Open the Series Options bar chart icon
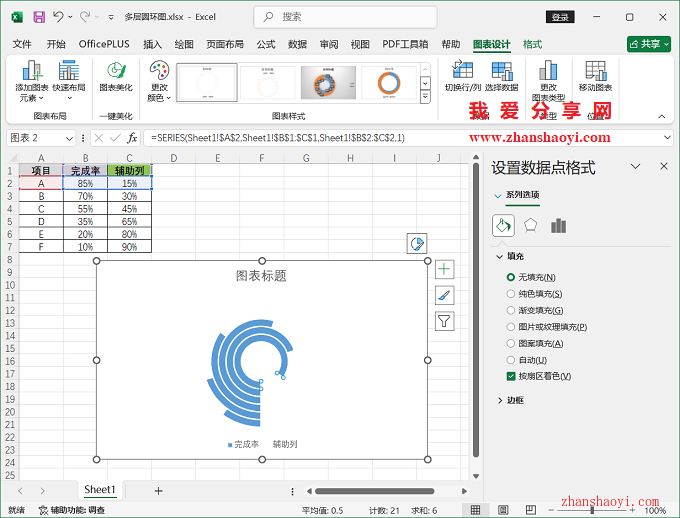 pyautogui.click(x=558, y=225)
